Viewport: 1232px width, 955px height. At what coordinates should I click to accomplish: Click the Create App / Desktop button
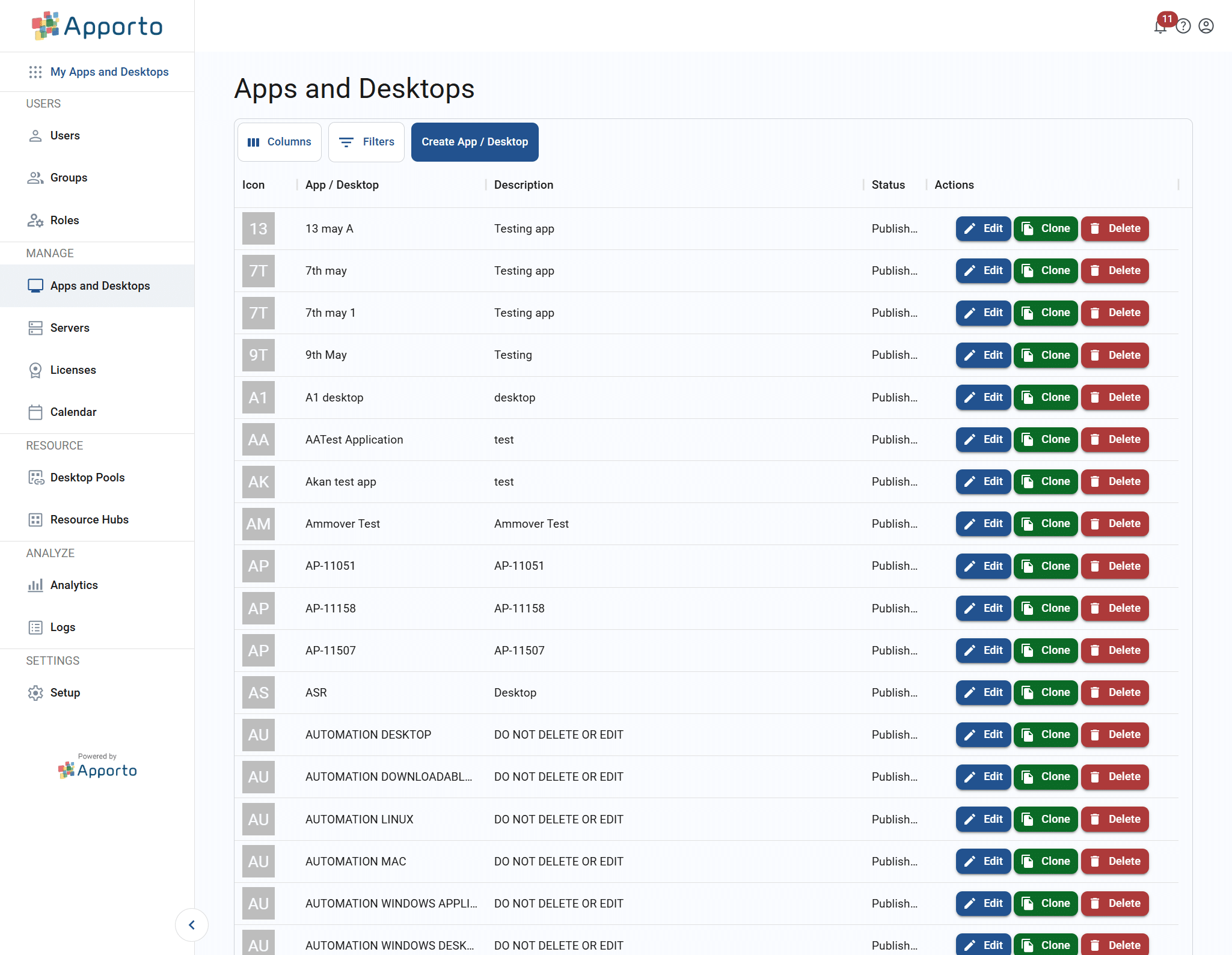tap(474, 142)
